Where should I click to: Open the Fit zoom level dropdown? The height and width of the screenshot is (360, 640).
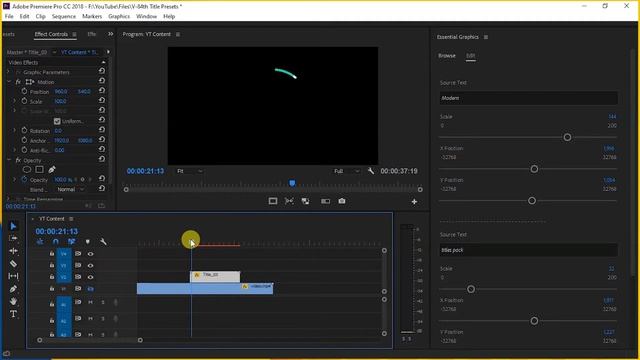(x=189, y=171)
